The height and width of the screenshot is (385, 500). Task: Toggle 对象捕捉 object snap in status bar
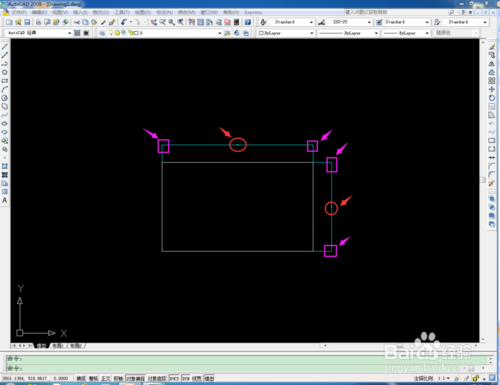135,378
